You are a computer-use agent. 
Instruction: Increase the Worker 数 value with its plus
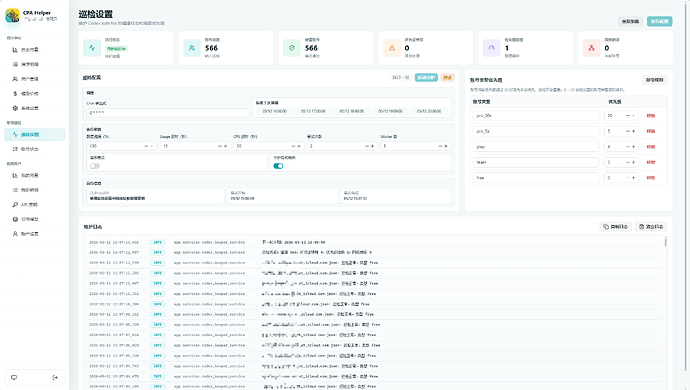(x=446, y=146)
